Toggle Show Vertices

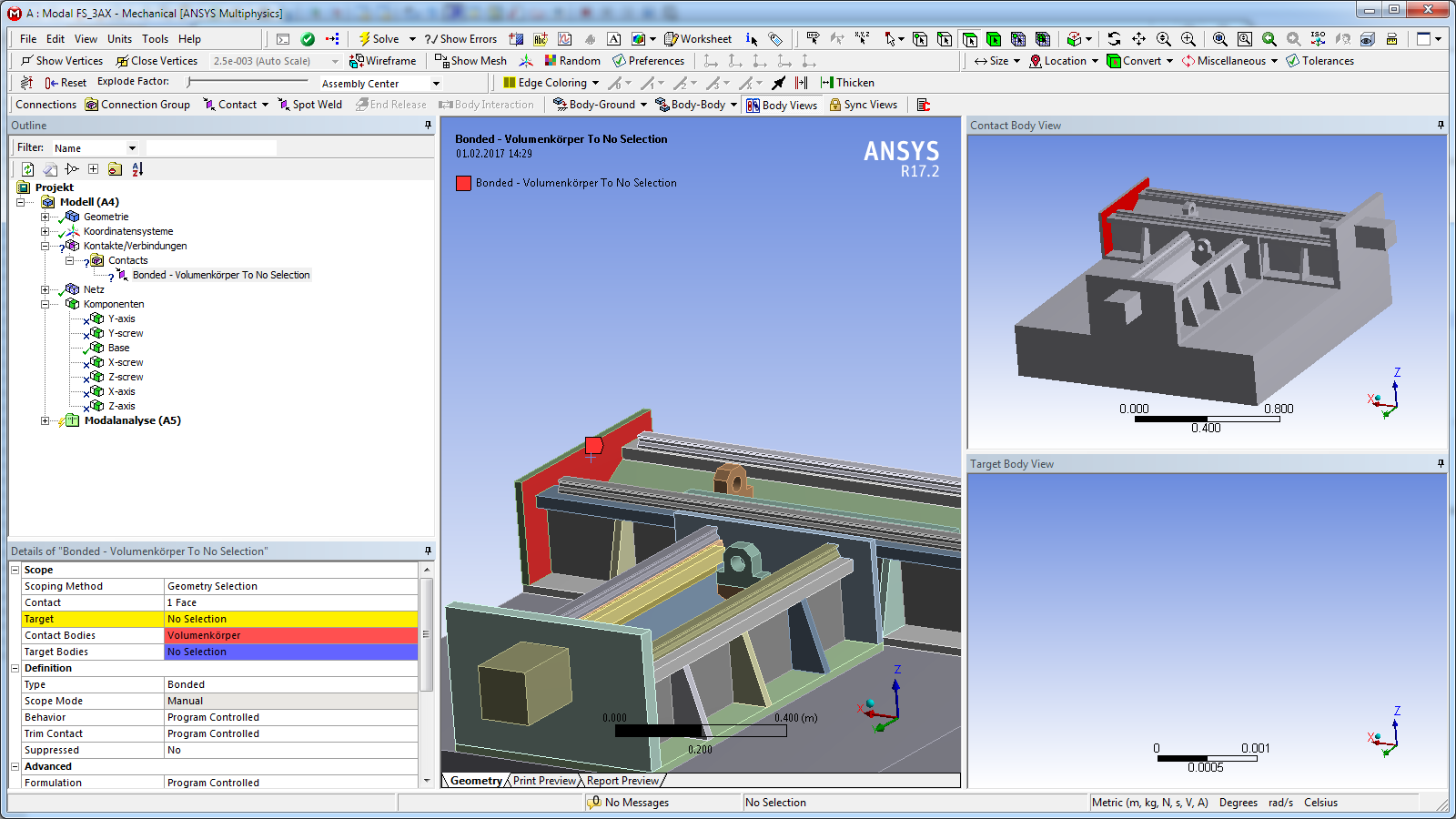[61, 61]
